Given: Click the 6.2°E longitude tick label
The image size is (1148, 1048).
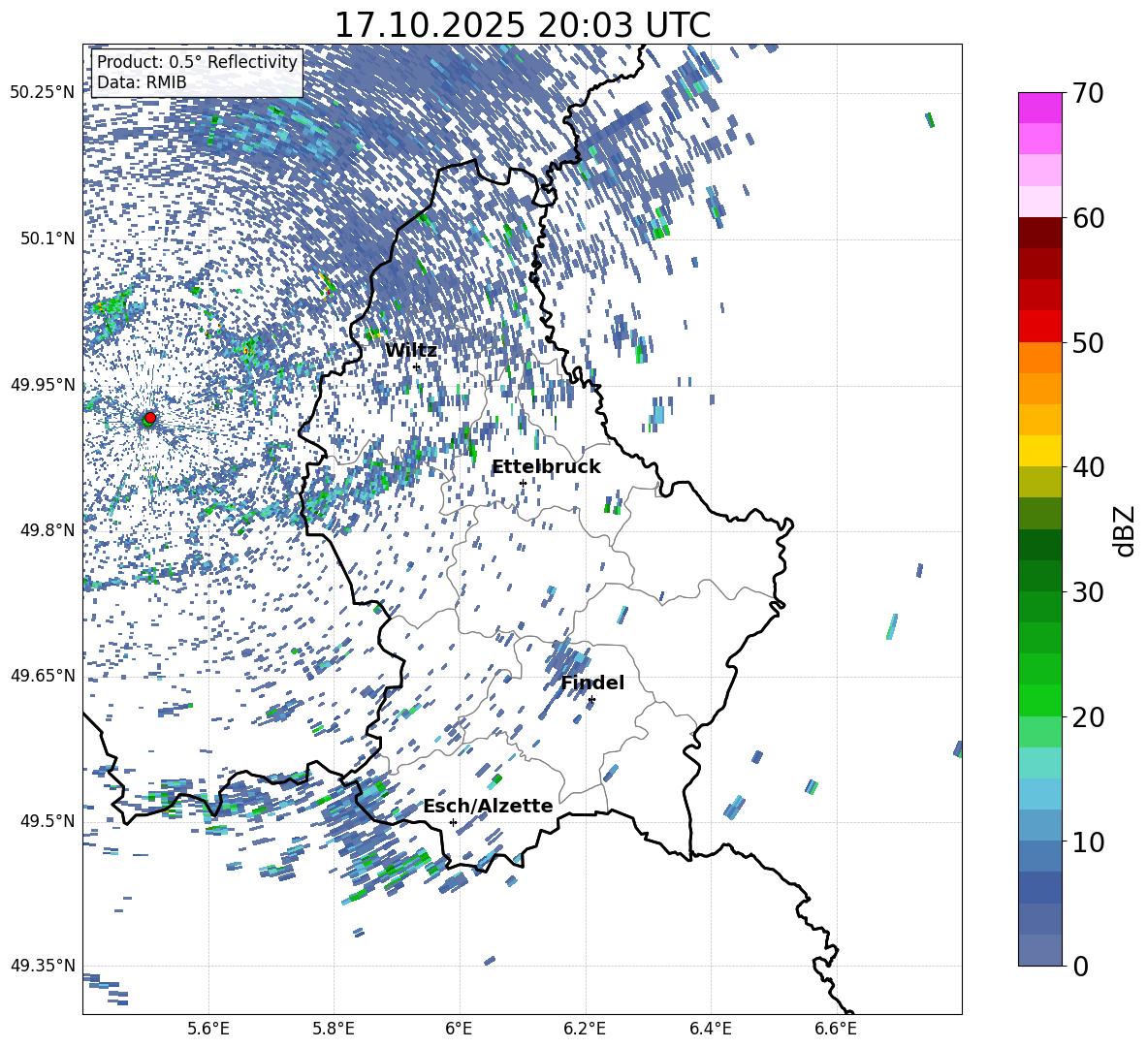Looking at the screenshot, I should coord(585,1029).
